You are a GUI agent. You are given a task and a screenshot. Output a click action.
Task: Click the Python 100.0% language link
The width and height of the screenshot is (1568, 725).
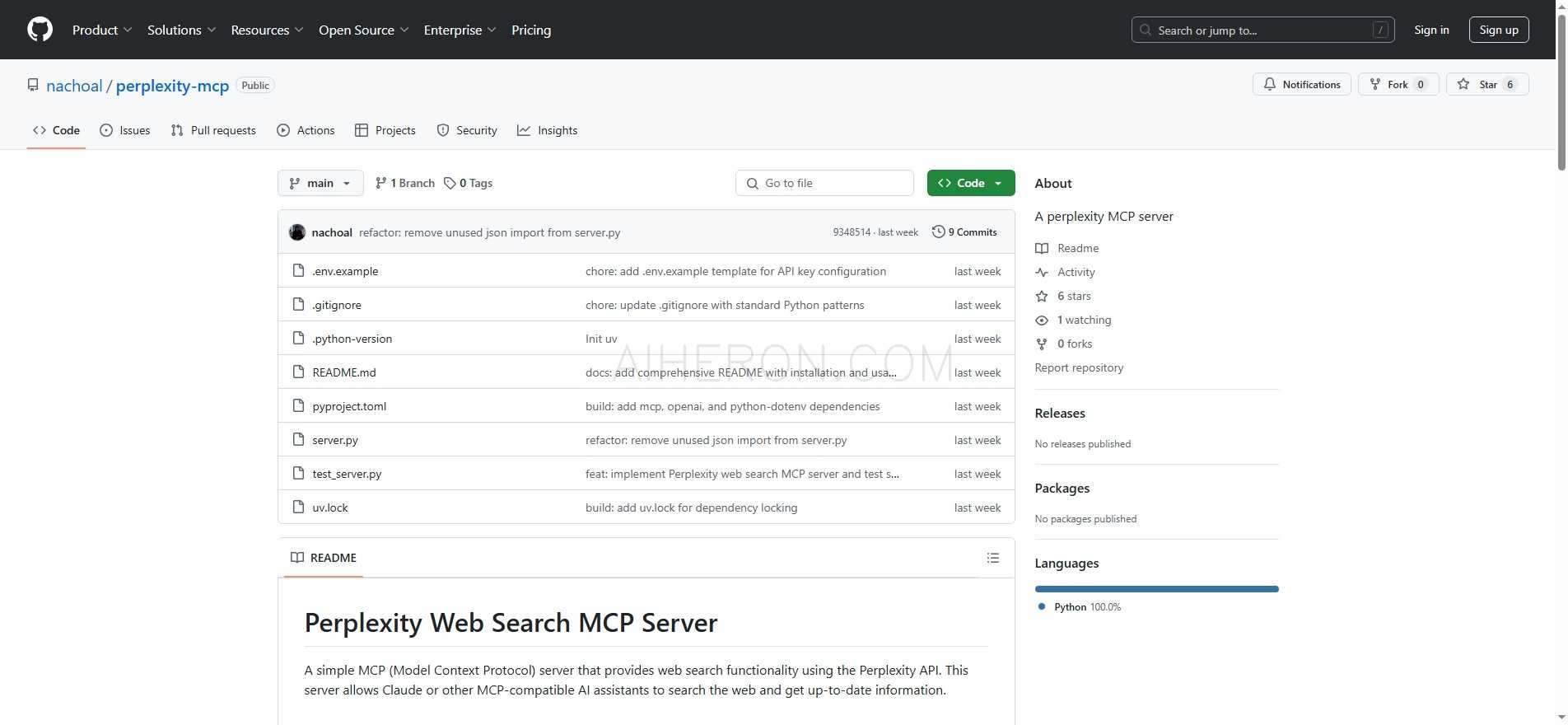click(1080, 607)
